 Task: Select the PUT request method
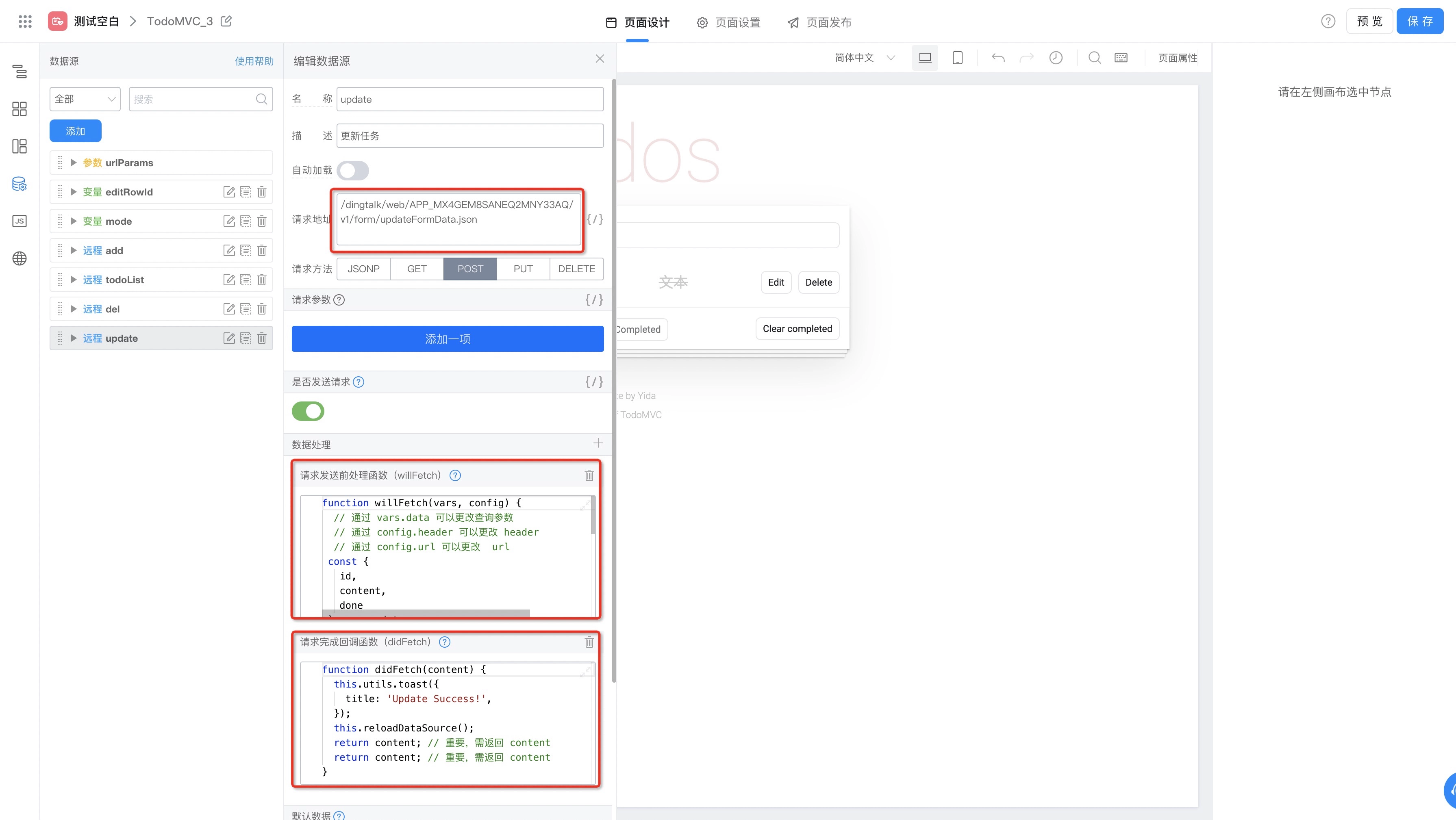(523, 269)
